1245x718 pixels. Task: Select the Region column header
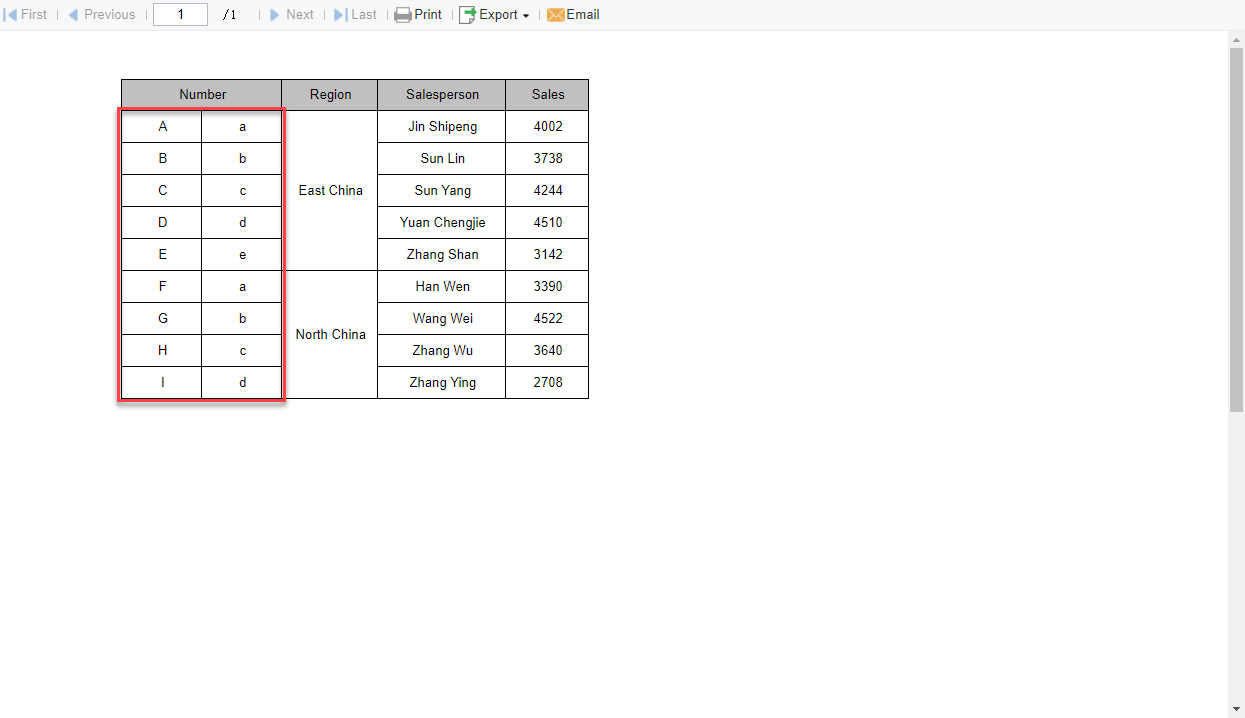point(330,95)
